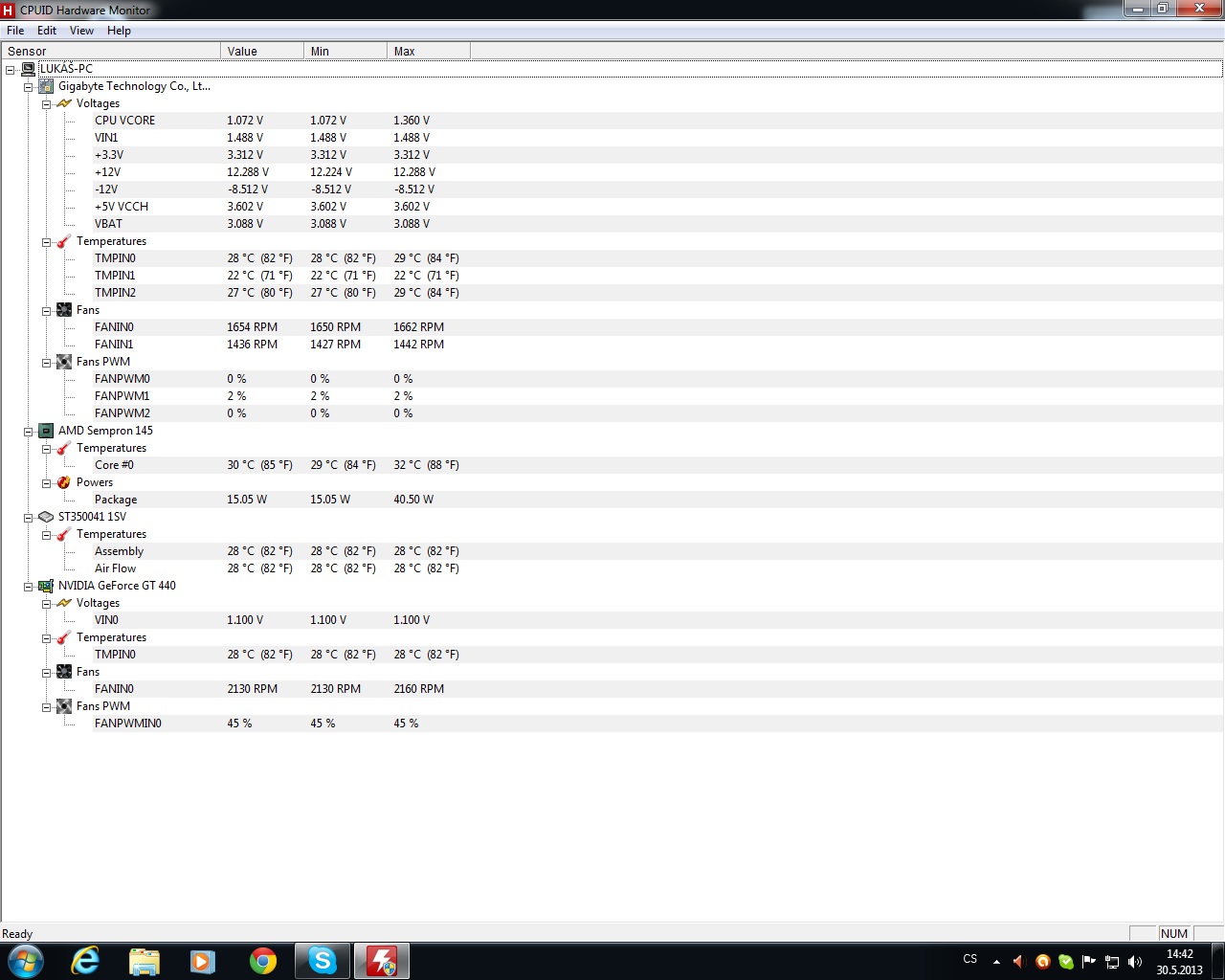The image size is (1225, 980).
Task: Collapse Voltages under Gigabyte Technology
Action: click(x=46, y=103)
